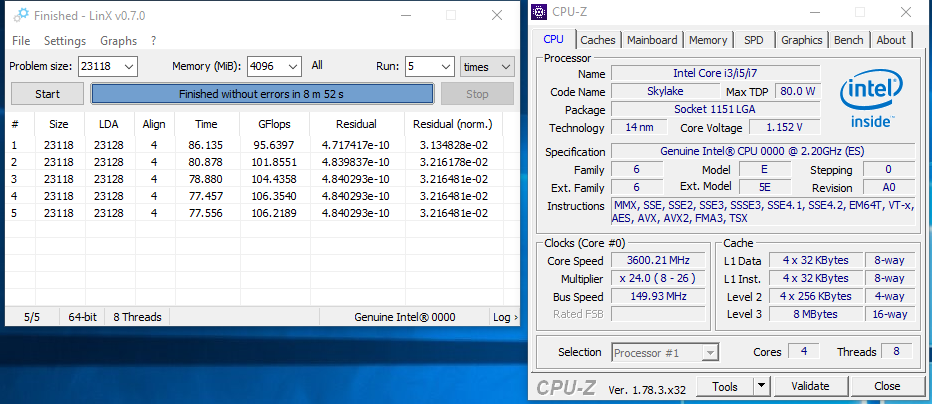Start the LinX stress test
This screenshot has height=404, width=932.
48,94
